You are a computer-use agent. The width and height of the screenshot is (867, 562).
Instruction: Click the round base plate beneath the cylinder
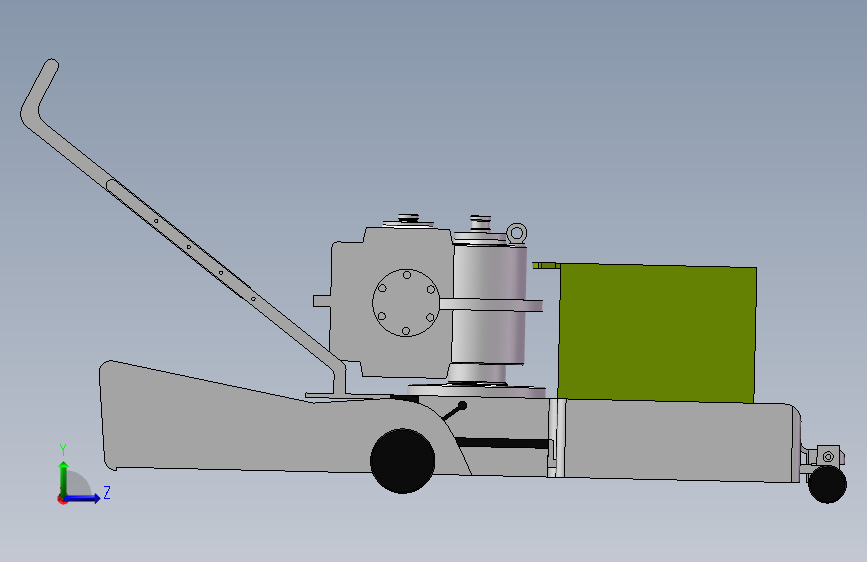[477, 391]
